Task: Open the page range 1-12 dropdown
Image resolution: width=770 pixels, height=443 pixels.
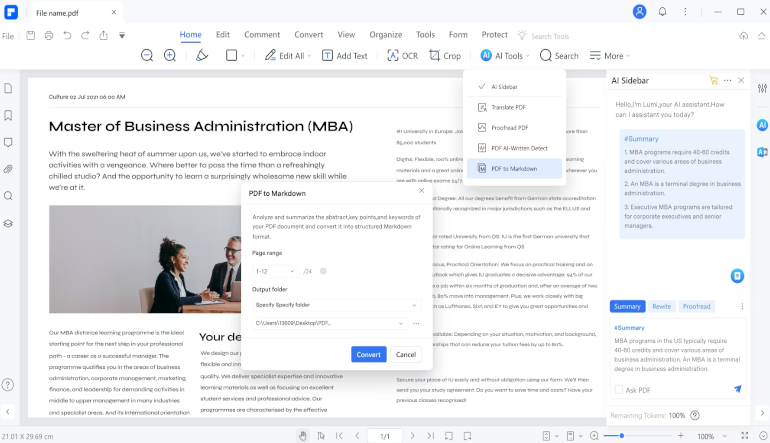Action: (275, 271)
